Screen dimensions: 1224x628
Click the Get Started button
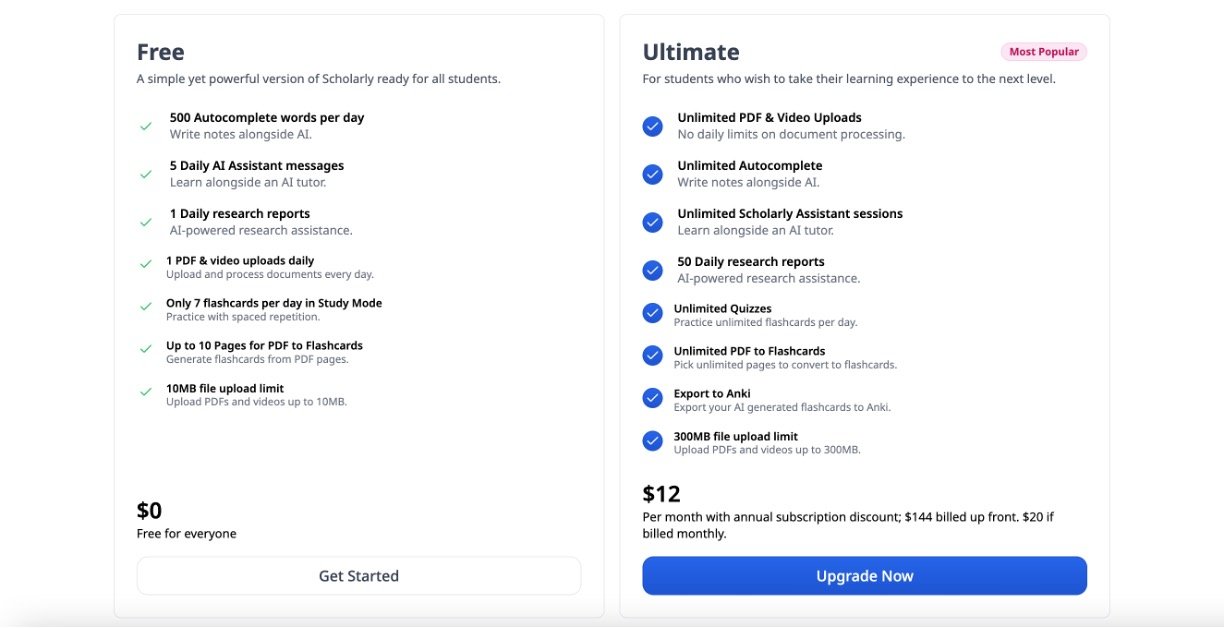click(x=358, y=576)
